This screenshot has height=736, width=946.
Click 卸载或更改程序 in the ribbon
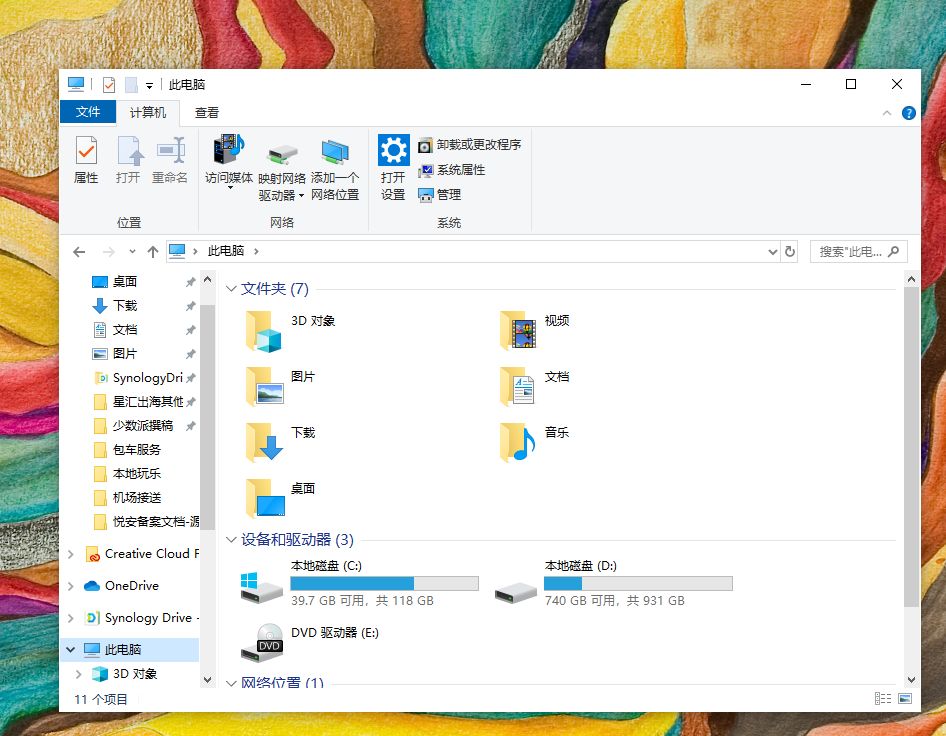pyautogui.click(x=469, y=145)
